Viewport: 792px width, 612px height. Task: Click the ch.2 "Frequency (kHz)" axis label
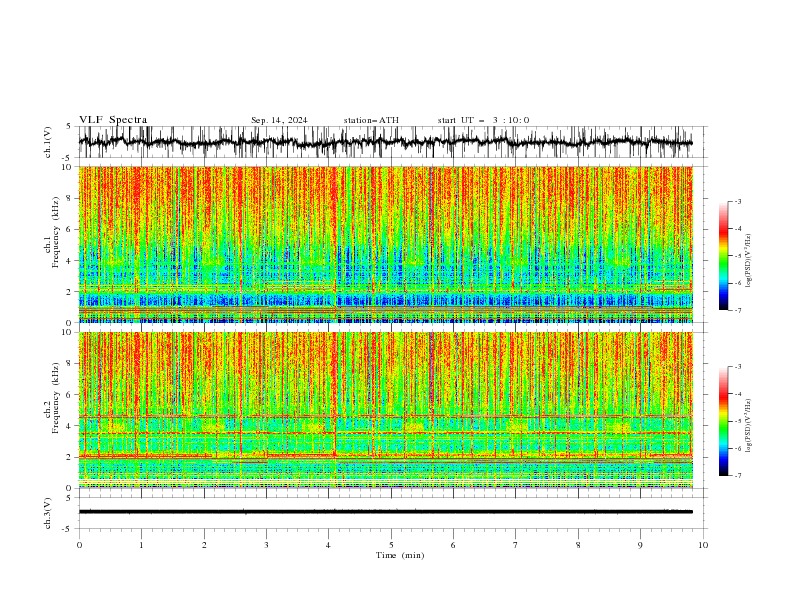point(57,398)
